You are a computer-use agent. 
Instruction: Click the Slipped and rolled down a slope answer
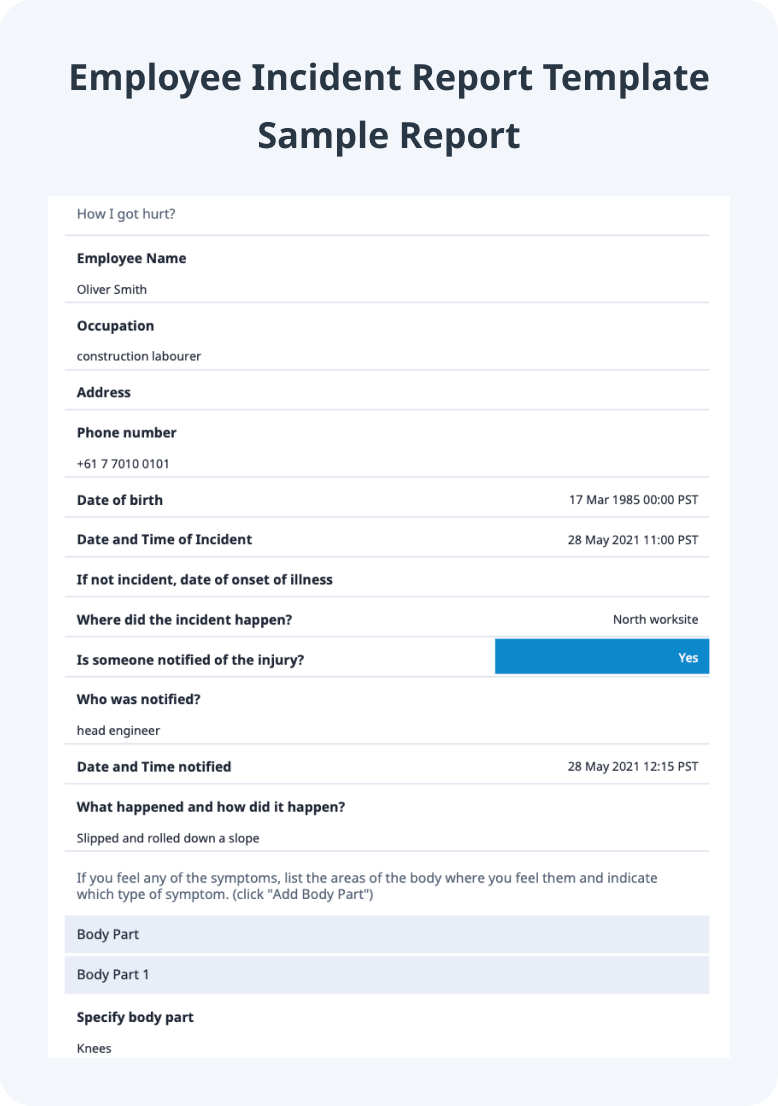pyautogui.click(x=168, y=839)
